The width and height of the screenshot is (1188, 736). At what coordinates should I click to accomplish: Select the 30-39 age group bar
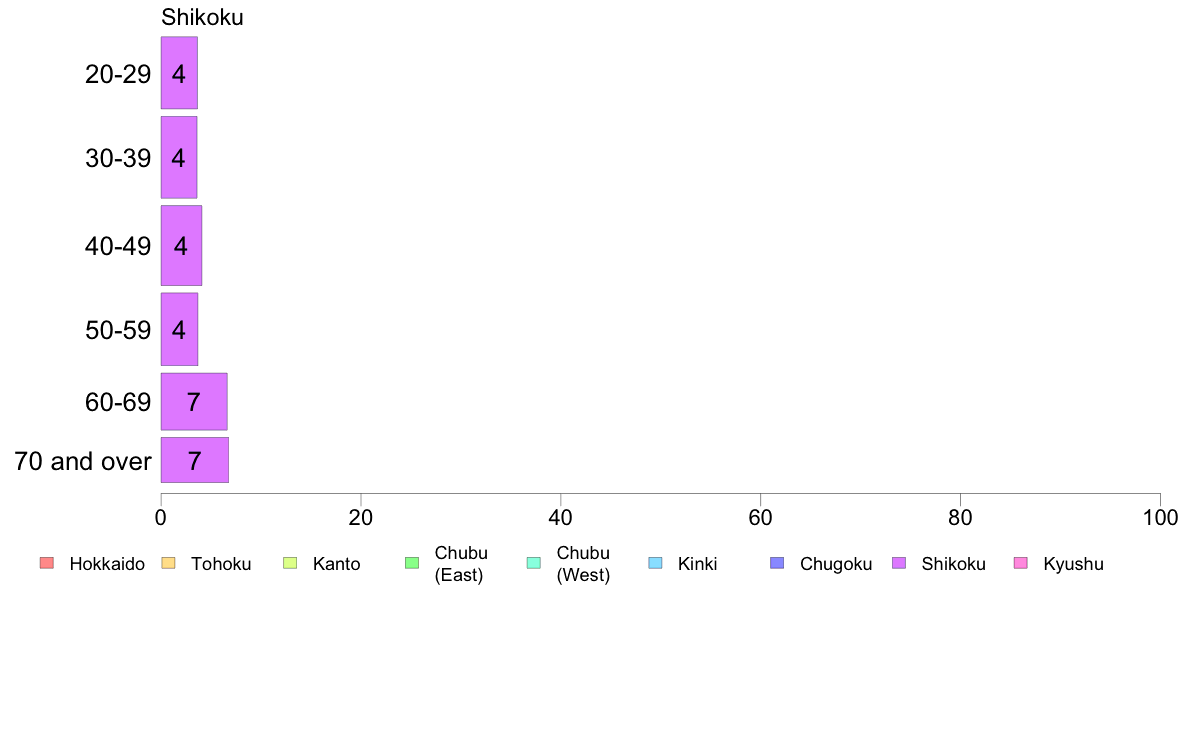[179, 158]
